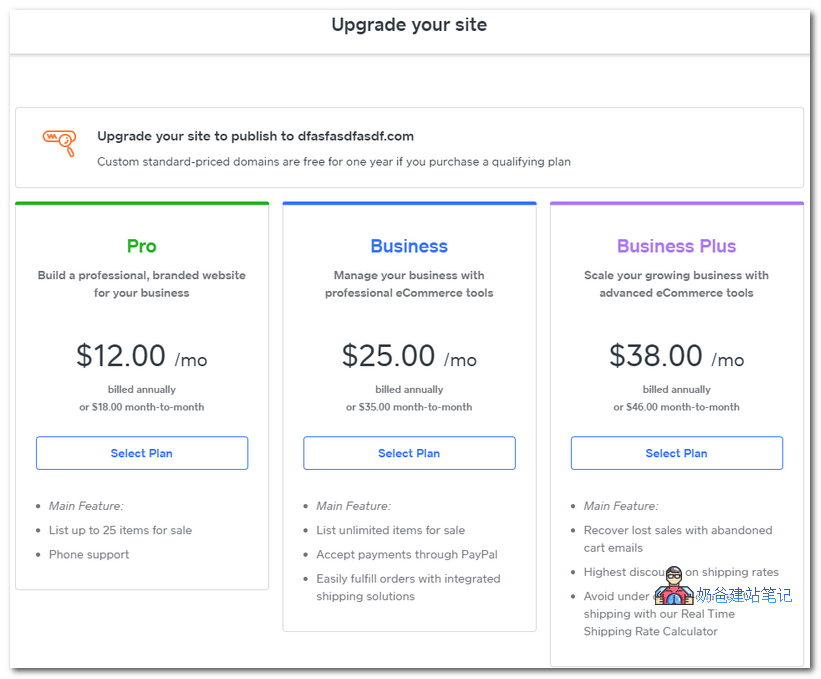Click the Phone support feature item
821x679 pixels.
(89, 554)
